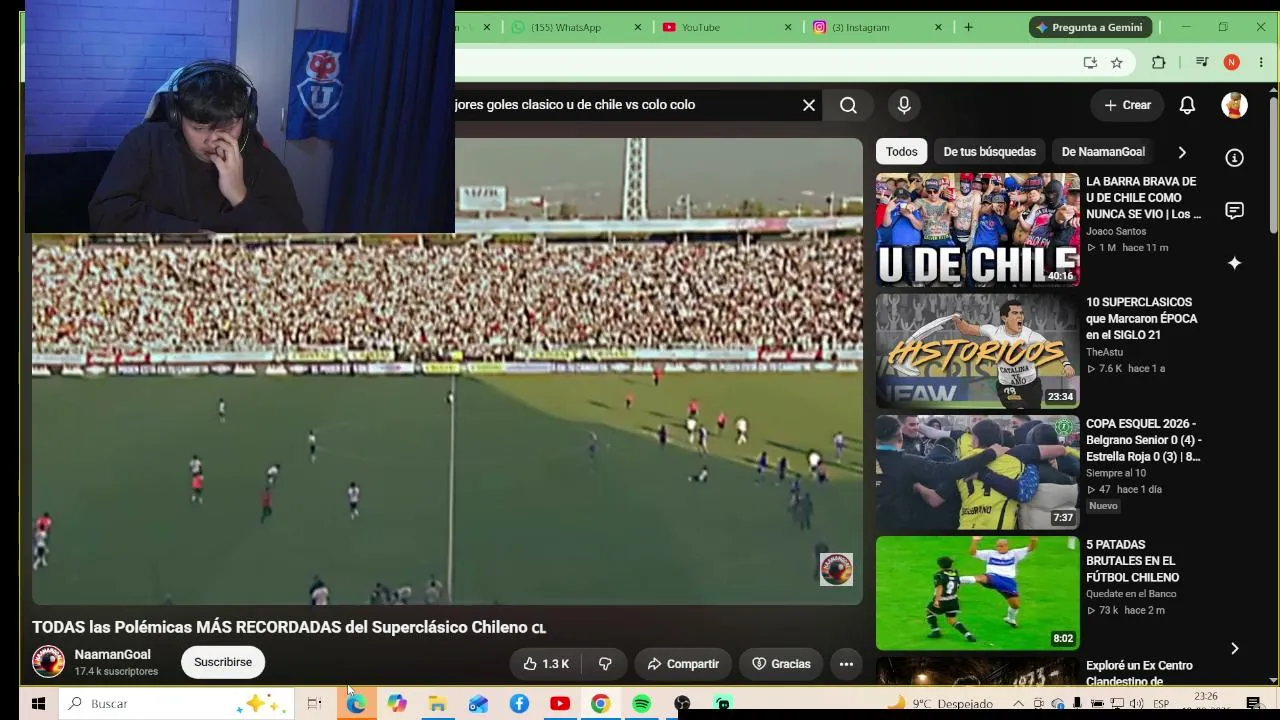Click the title 10 SUPERCLASICOS que Marcaron ÉPOCA
The width and height of the screenshot is (1280, 720).
[x=1142, y=318]
